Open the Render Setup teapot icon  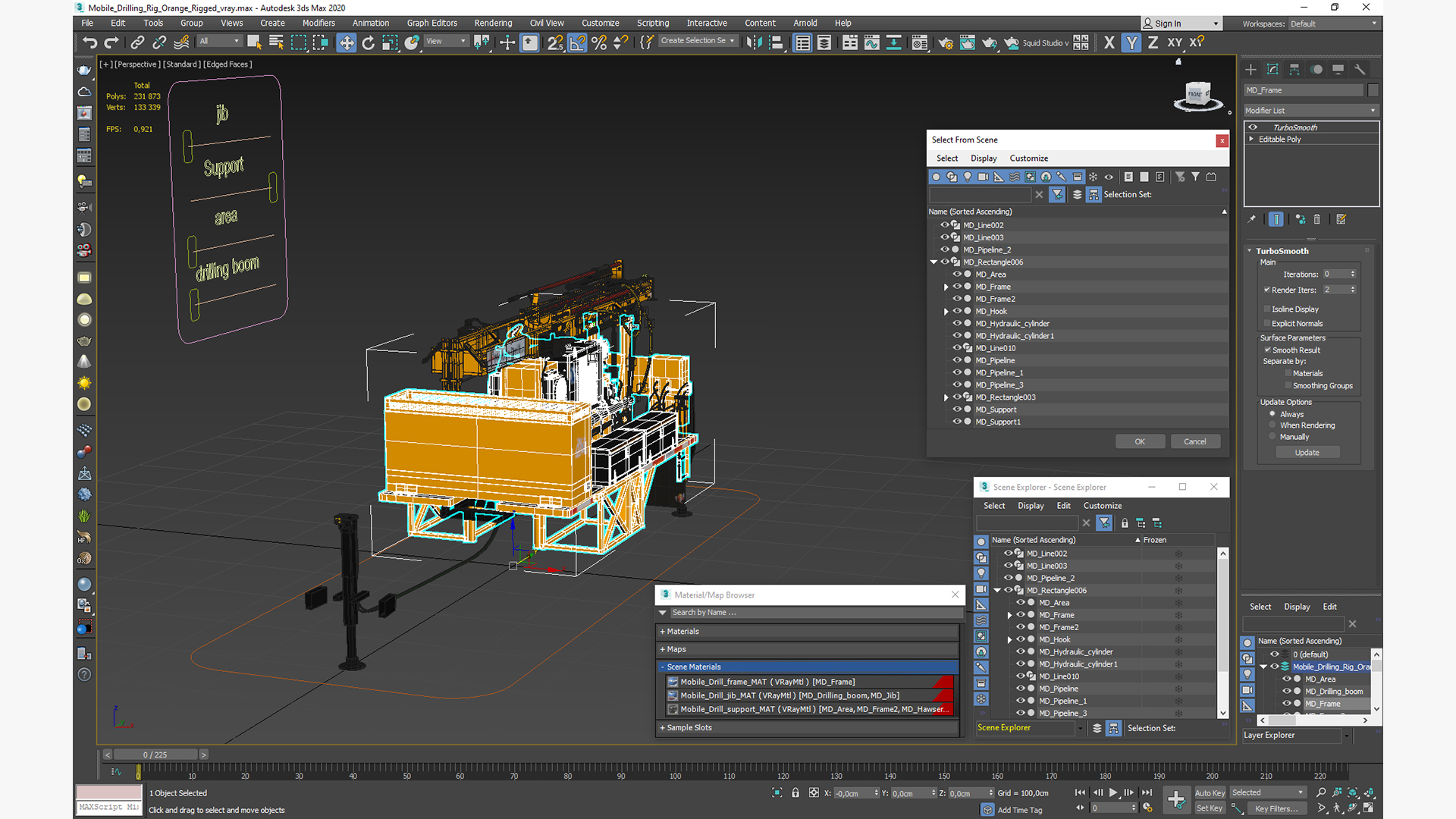tap(946, 42)
